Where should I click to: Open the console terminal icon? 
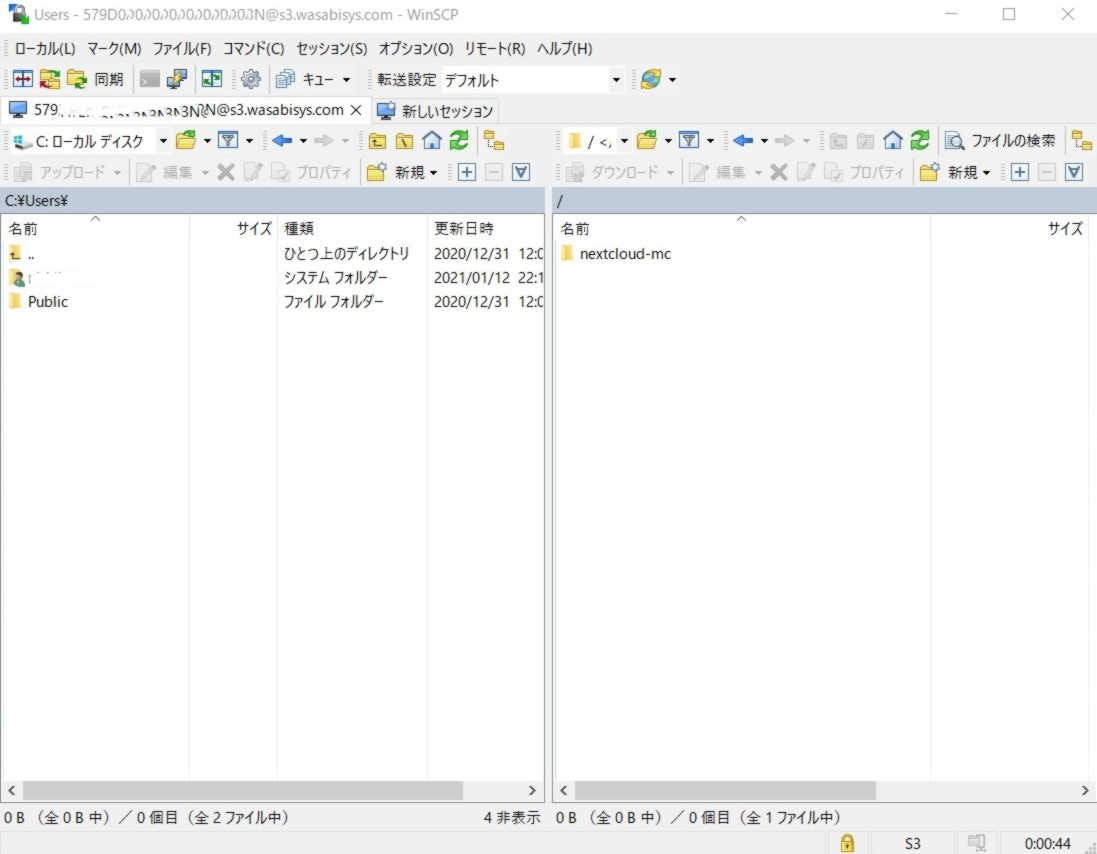tap(150, 79)
